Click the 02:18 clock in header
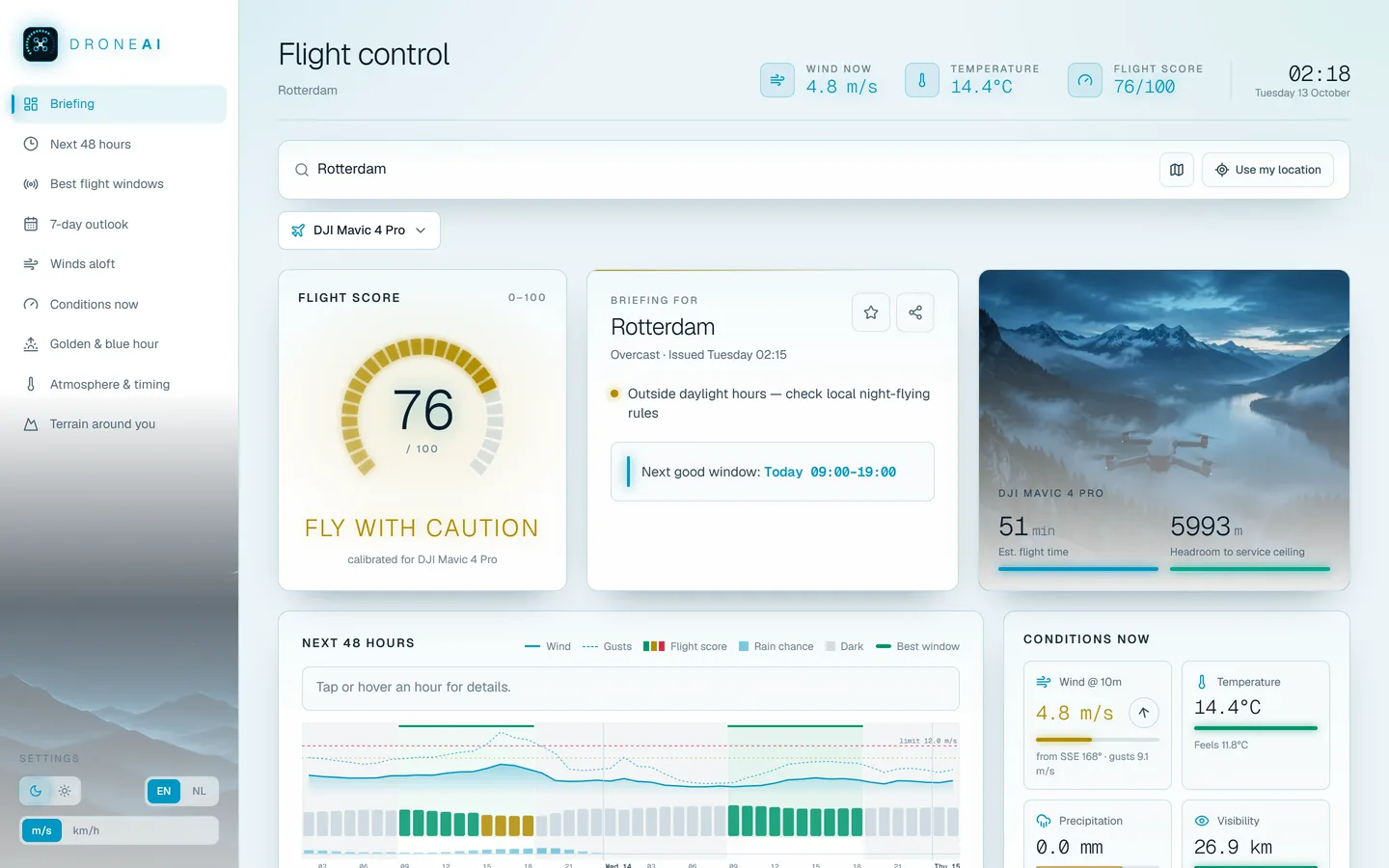The image size is (1389, 868). tap(1320, 74)
